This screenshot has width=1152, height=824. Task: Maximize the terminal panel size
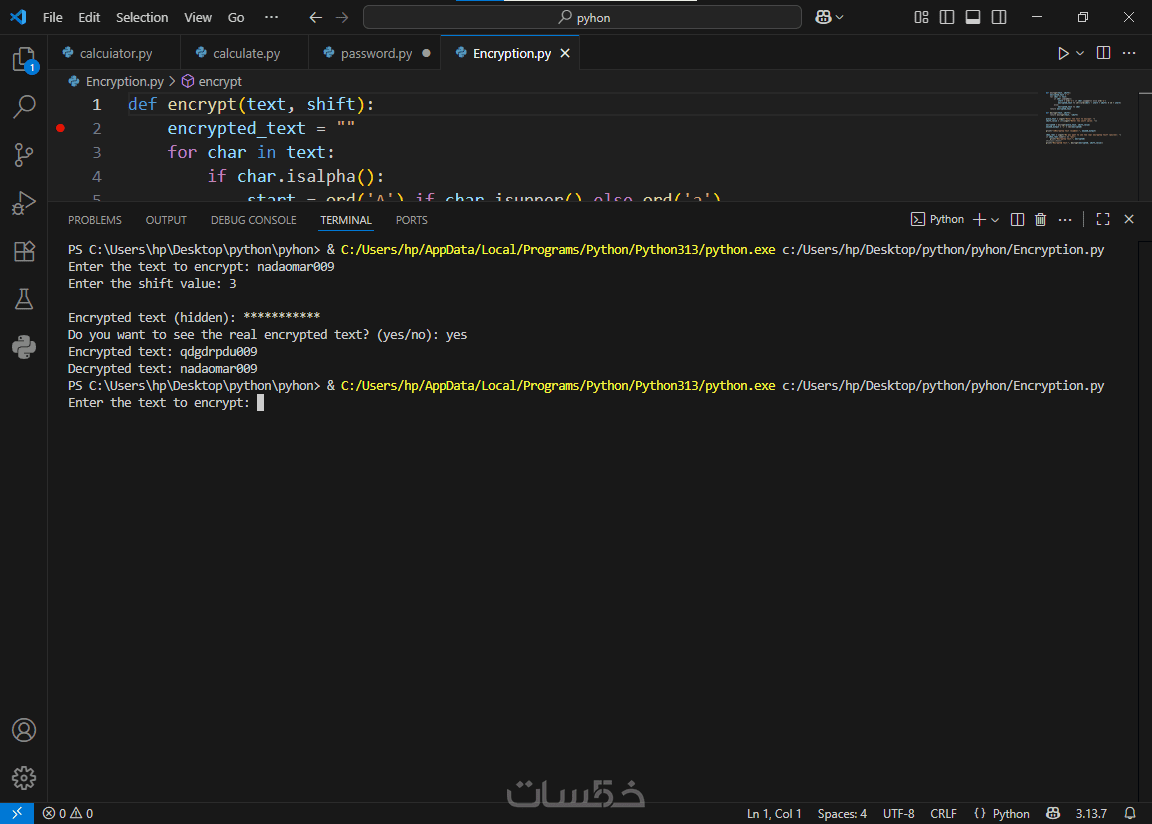[x=1103, y=220]
